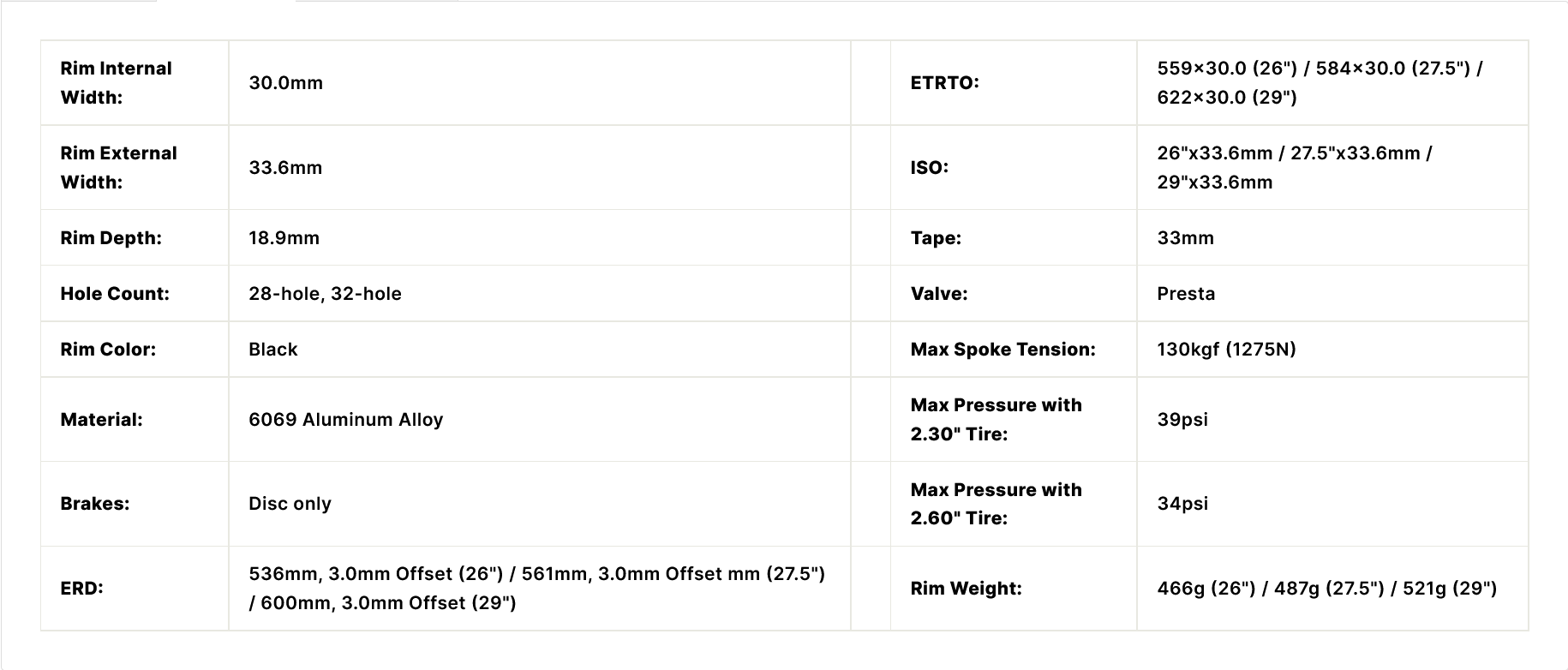Screen dimensions: 1568x670
Task: Select the ETRTO dimensions value
Action: (x=1320, y=82)
